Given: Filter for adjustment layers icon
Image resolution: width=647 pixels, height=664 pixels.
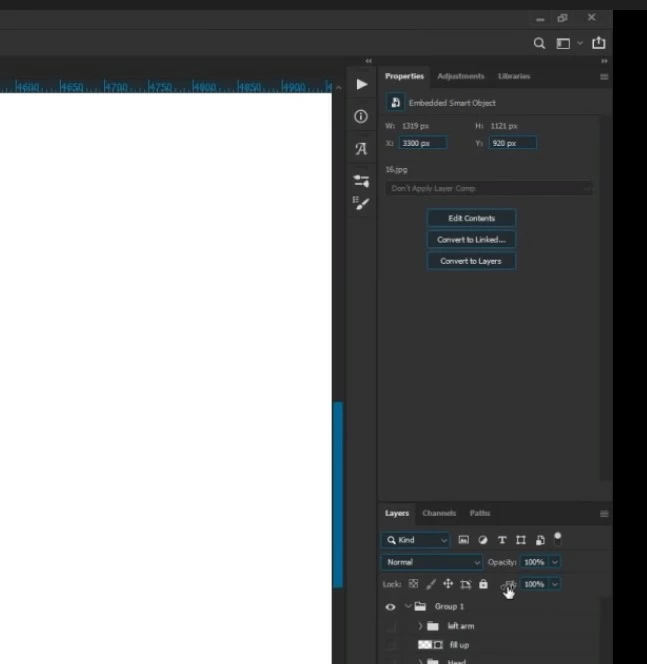Looking at the screenshot, I should (x=483, y=540).
